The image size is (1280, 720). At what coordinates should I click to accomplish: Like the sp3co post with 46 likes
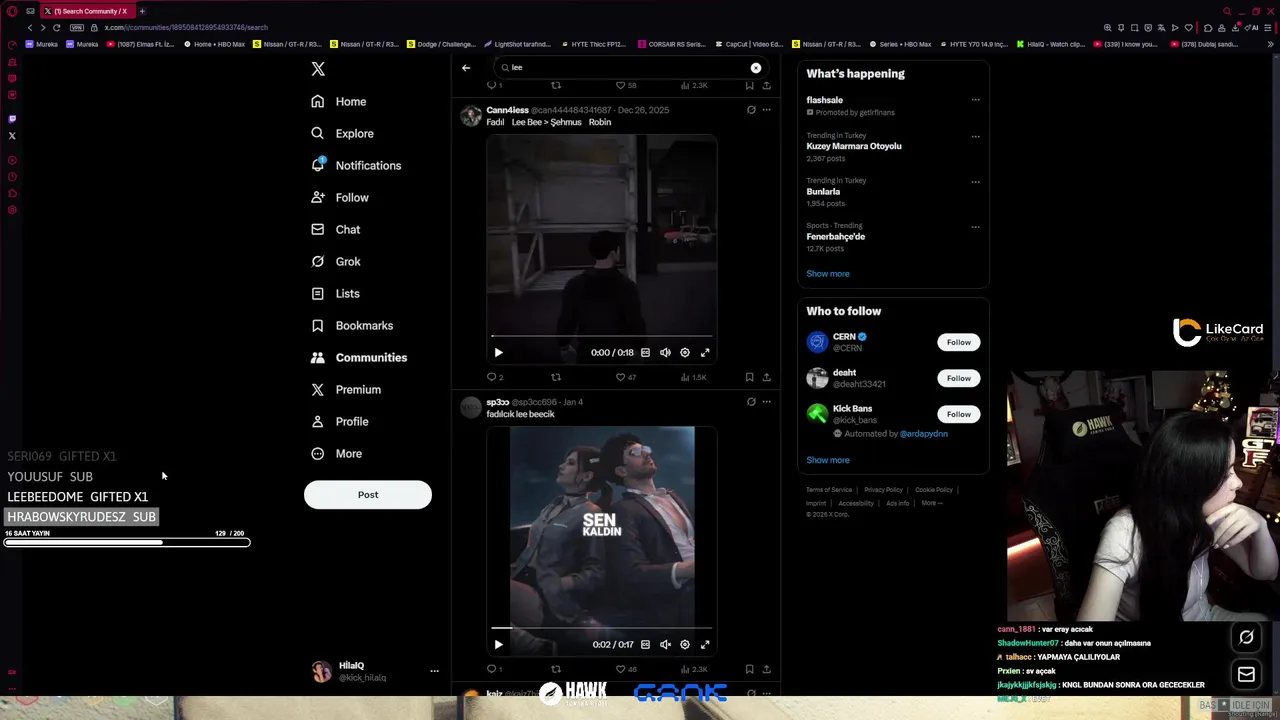(625, 669)
